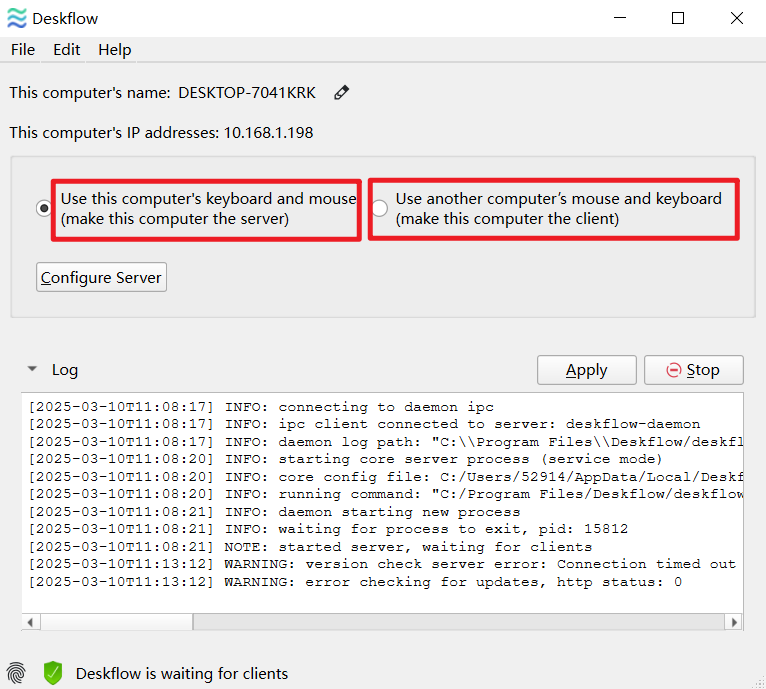Click the IP address 10.168.1.198 text
The image size is (766, 689).
click(x=268, y=133)
